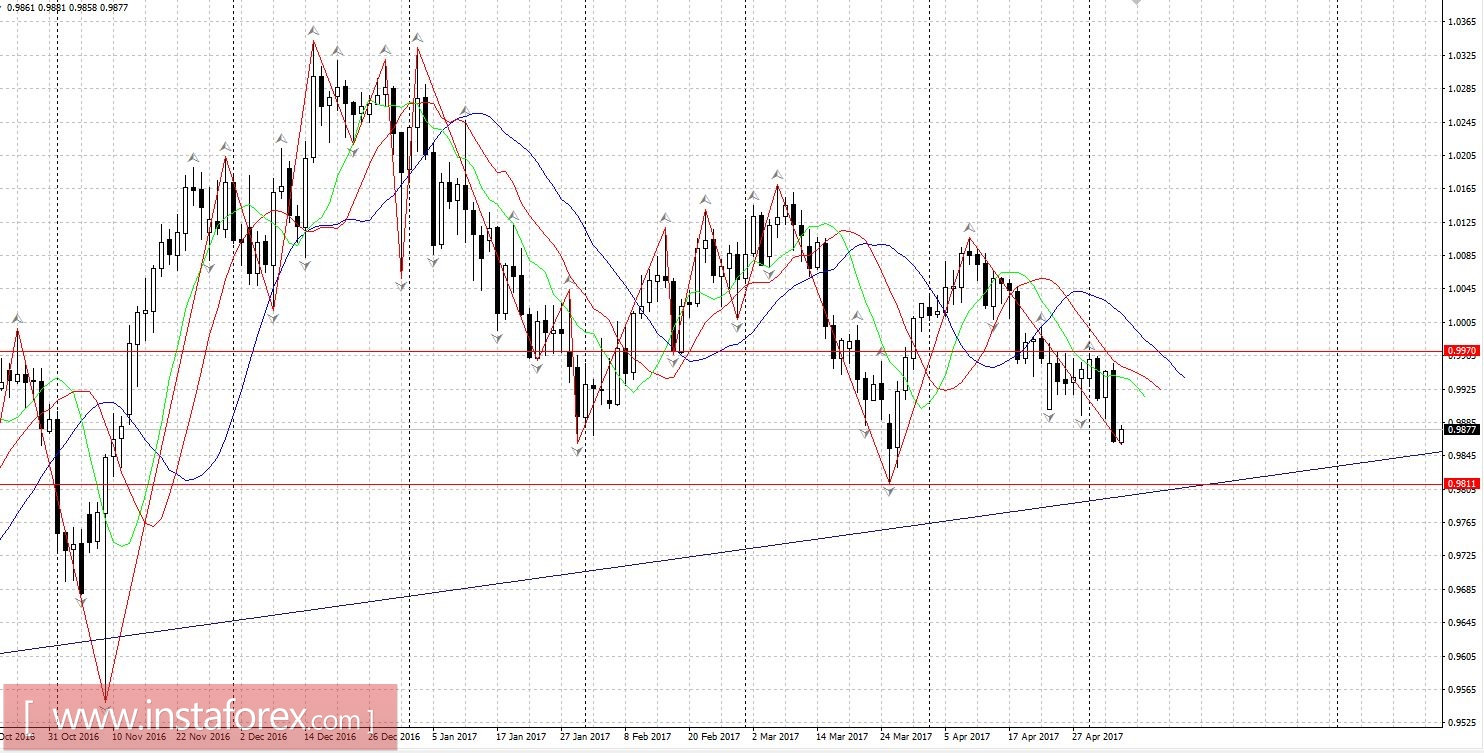Click the black 0.9877 current price tag
Image resolution: width=1484 pixels, height=753 pixels.
point(1461,430)
